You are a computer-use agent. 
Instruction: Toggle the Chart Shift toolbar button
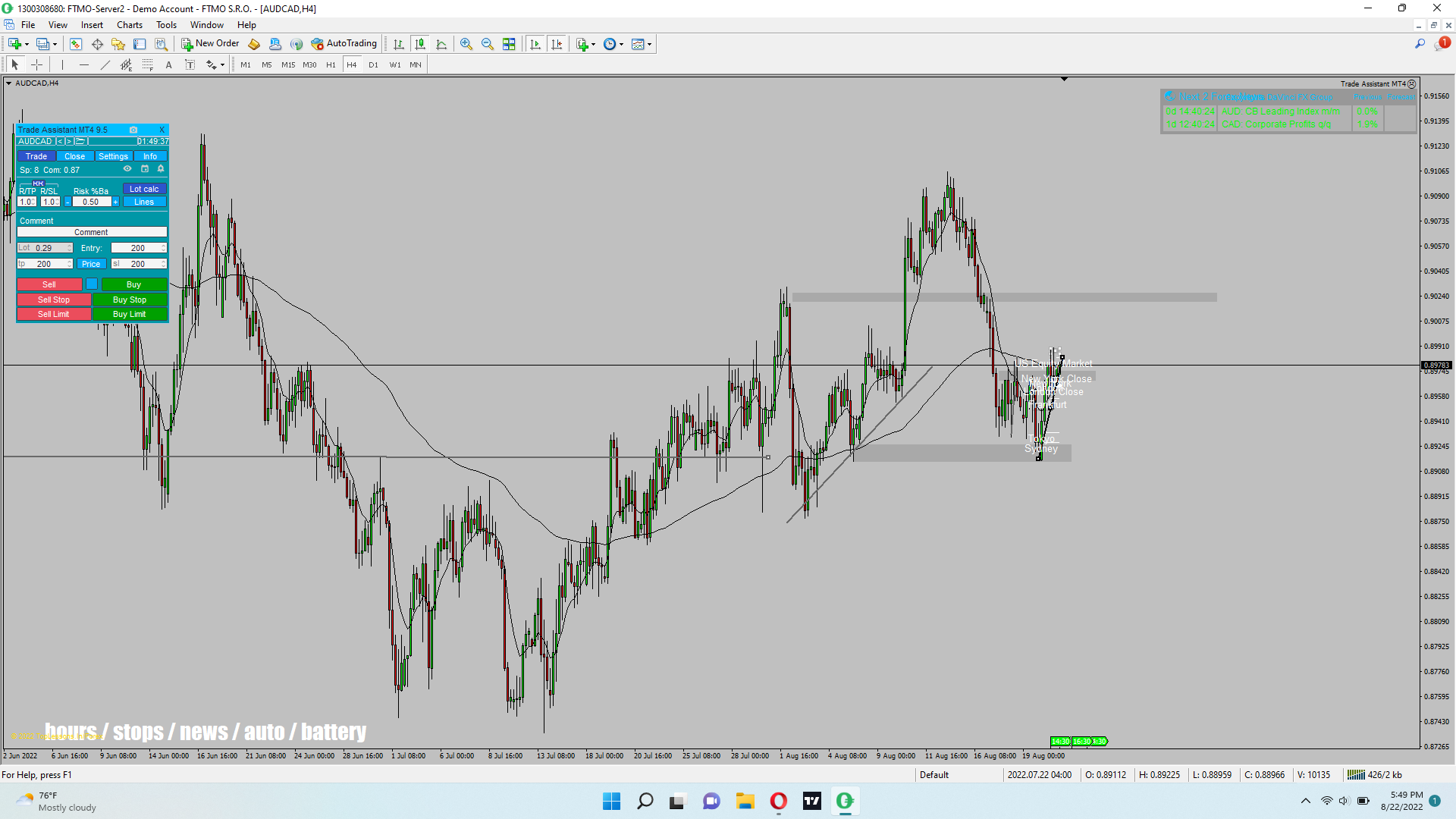(x=557, y=44)
